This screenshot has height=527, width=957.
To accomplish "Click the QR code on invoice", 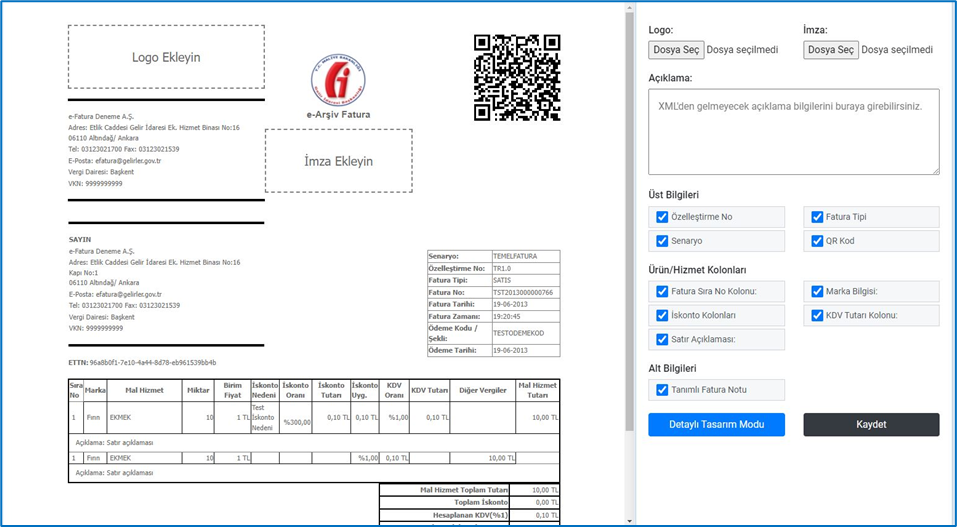I will (x=516, y=78).
